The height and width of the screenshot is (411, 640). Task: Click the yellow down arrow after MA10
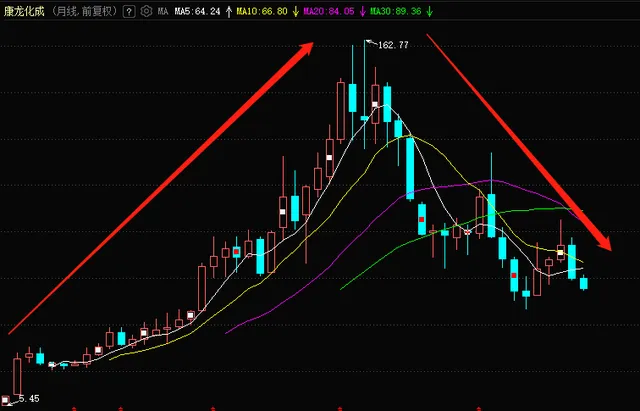coord(296,11)
